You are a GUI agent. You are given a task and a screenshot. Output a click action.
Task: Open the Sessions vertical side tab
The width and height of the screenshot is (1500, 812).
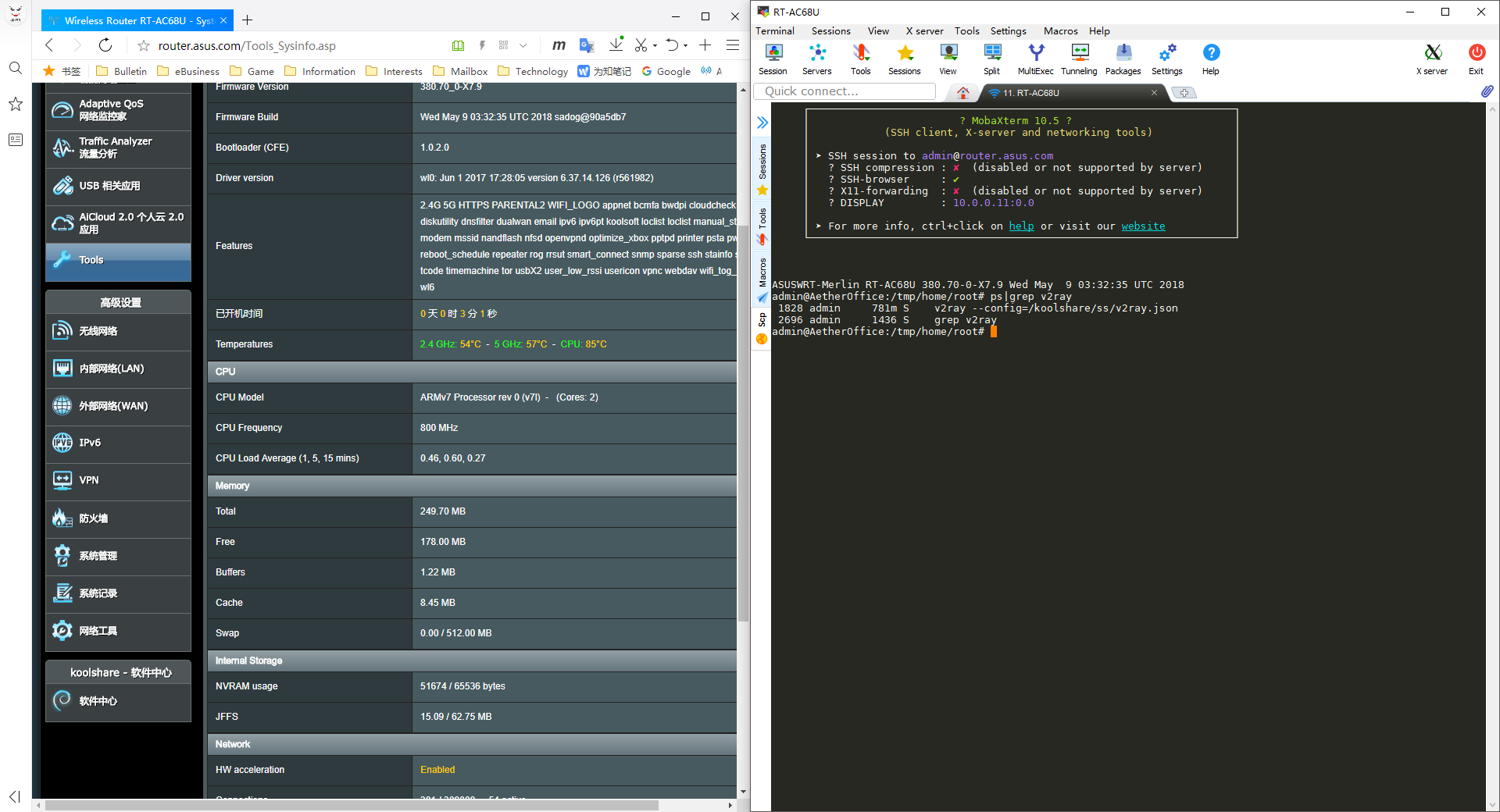[x=762, y=169]
